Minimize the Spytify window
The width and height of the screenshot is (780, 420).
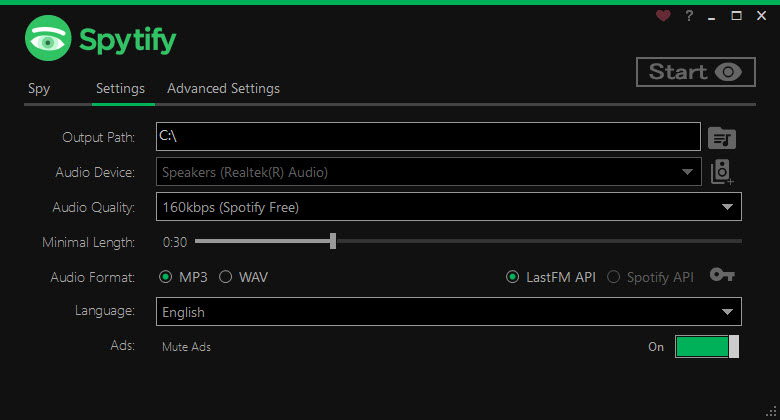712,16
